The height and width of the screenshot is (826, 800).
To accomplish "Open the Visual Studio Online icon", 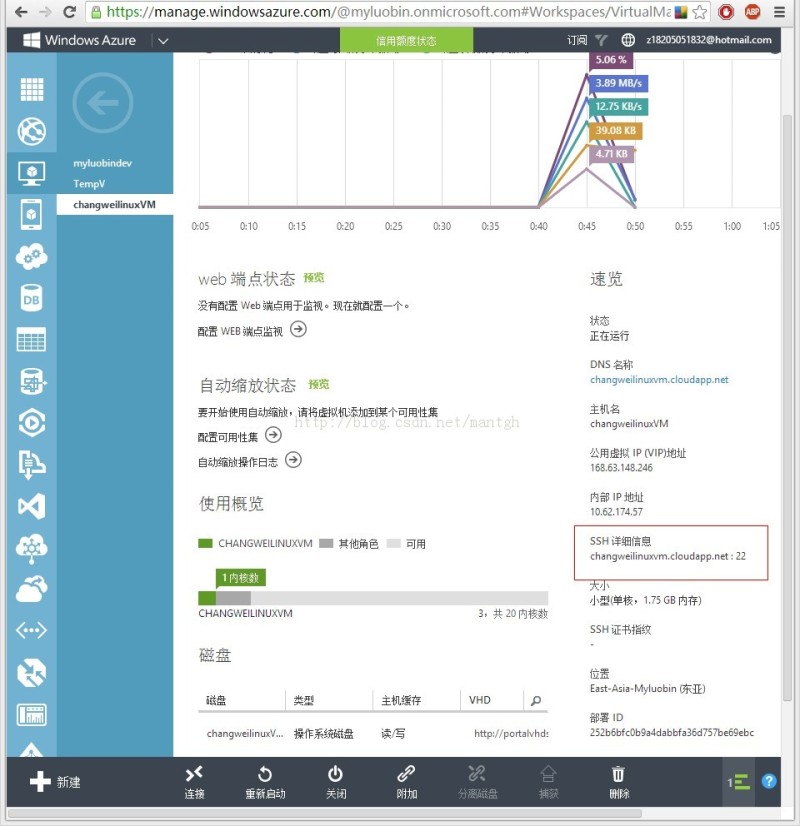I will (32, 506).
